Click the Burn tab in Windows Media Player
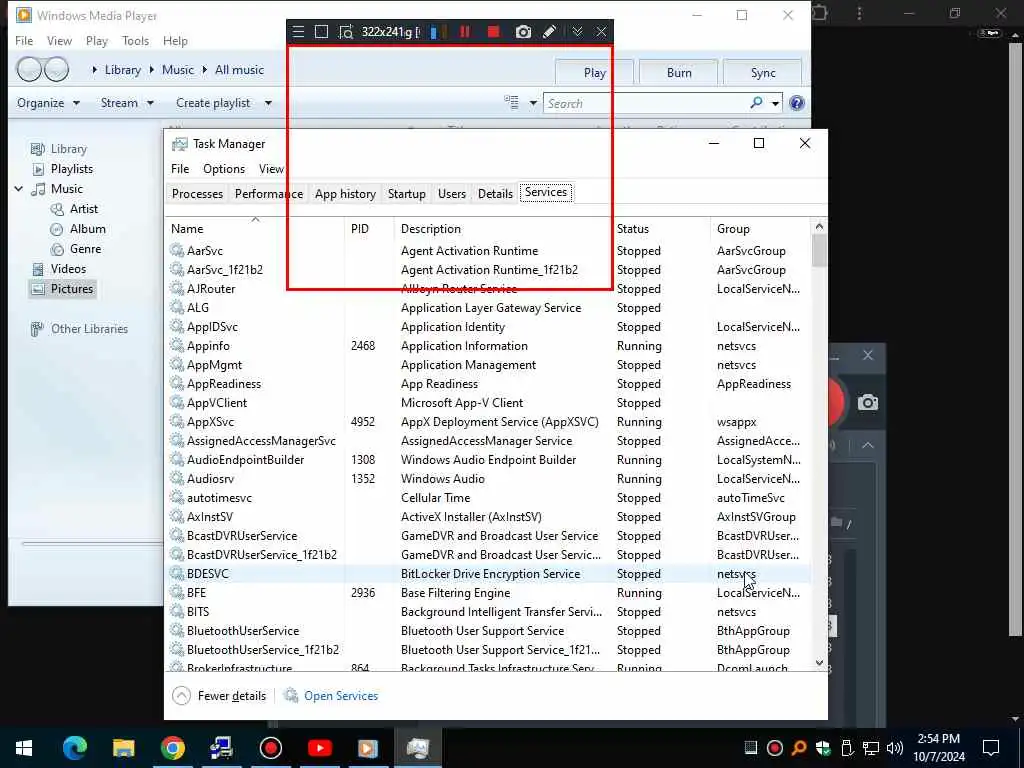1024x768 pixels. [679, 72]
